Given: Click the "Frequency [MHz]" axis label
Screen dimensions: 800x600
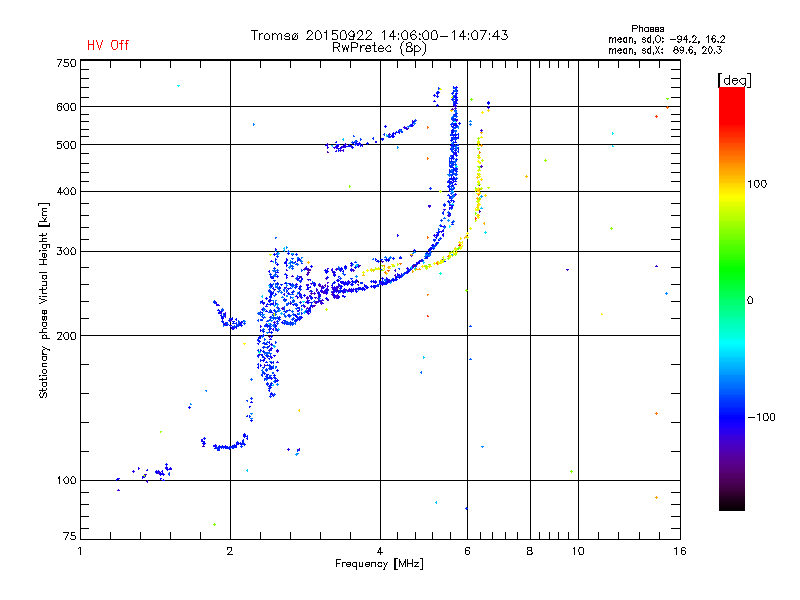Looking at the screenshot, I should coord(379,564).
